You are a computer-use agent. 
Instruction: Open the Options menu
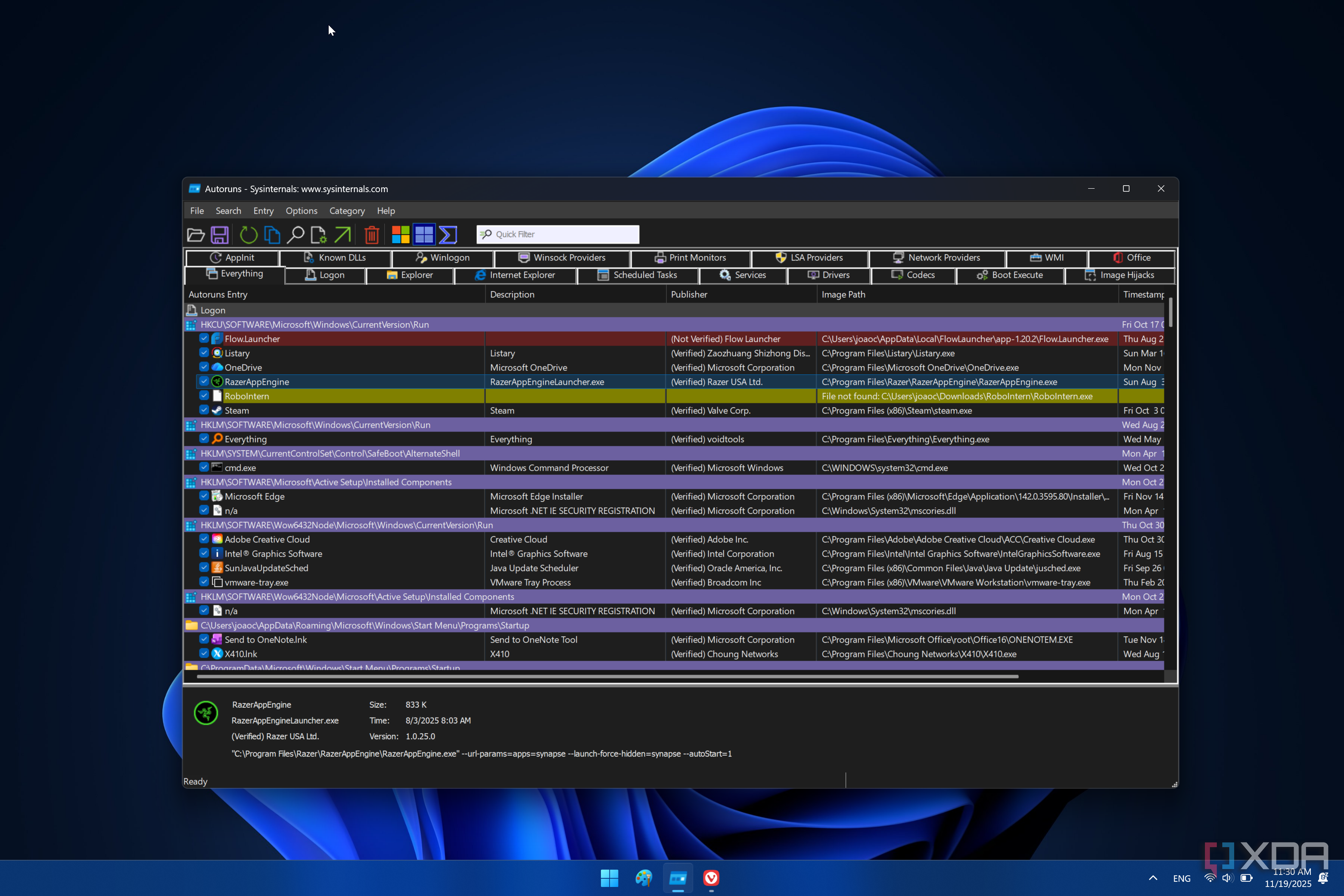coord(301,211)
